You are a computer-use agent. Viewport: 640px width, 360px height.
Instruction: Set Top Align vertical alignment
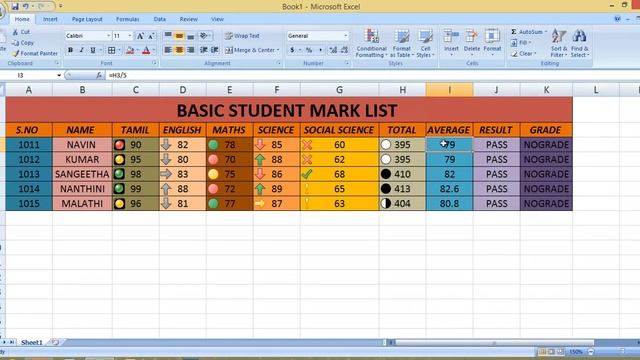coord(168,36)
